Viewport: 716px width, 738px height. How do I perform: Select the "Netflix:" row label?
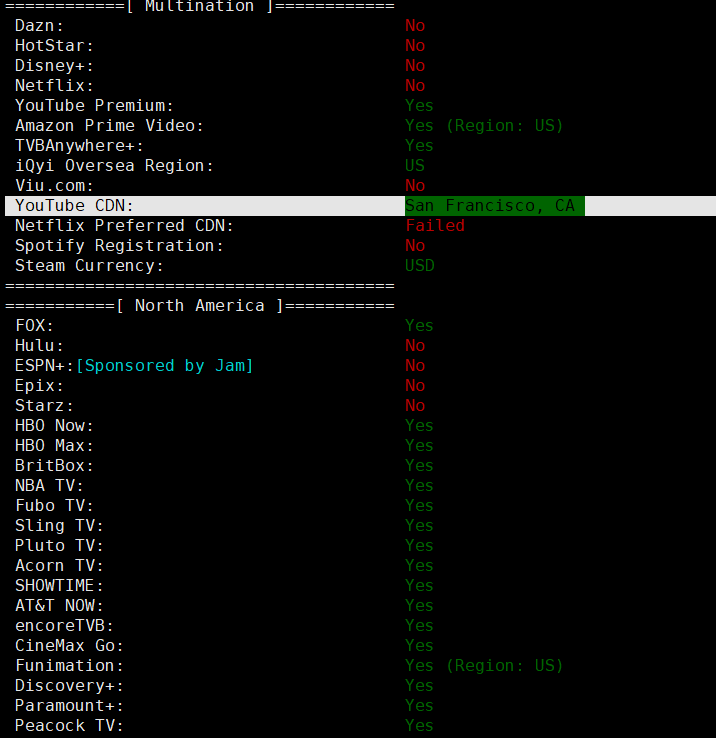pyautogui.click(x=54, y=86)
